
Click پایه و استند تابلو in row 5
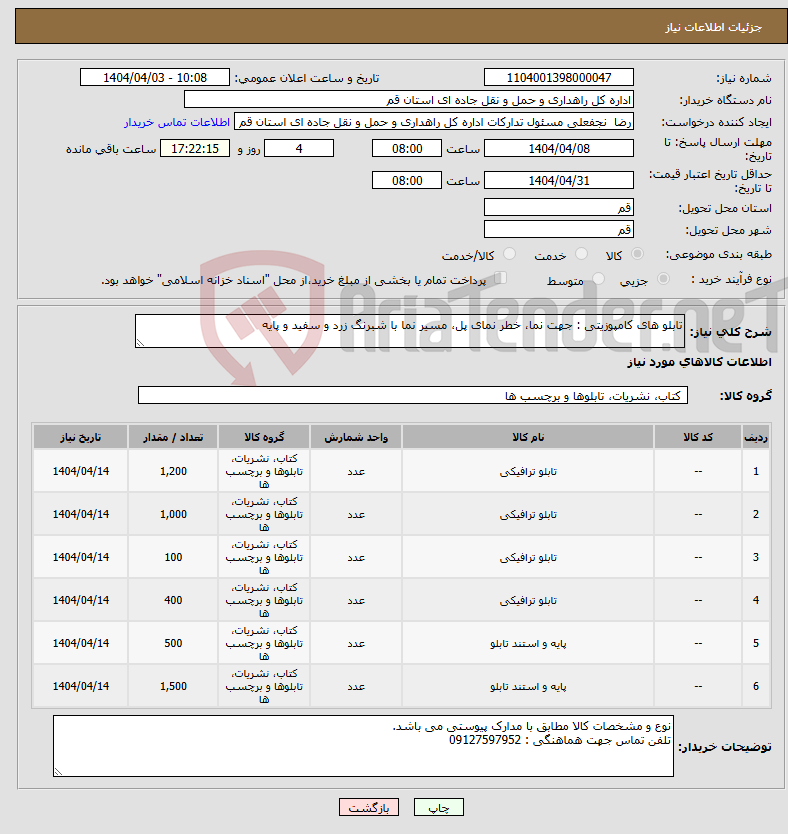point(528,644)
